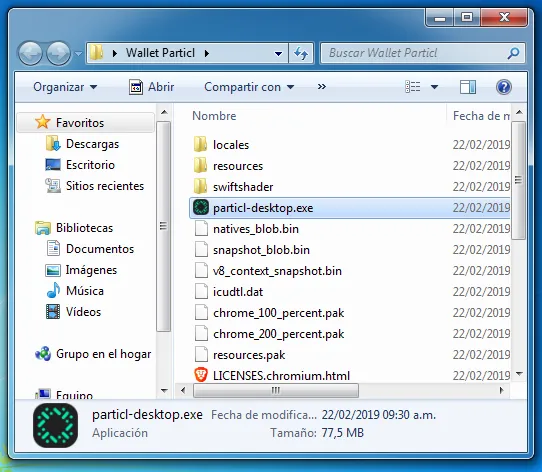Screen dimensions: 542x472
Task: Click the horizontal scrollbar thumb
Action: click(x=276, y=391)
